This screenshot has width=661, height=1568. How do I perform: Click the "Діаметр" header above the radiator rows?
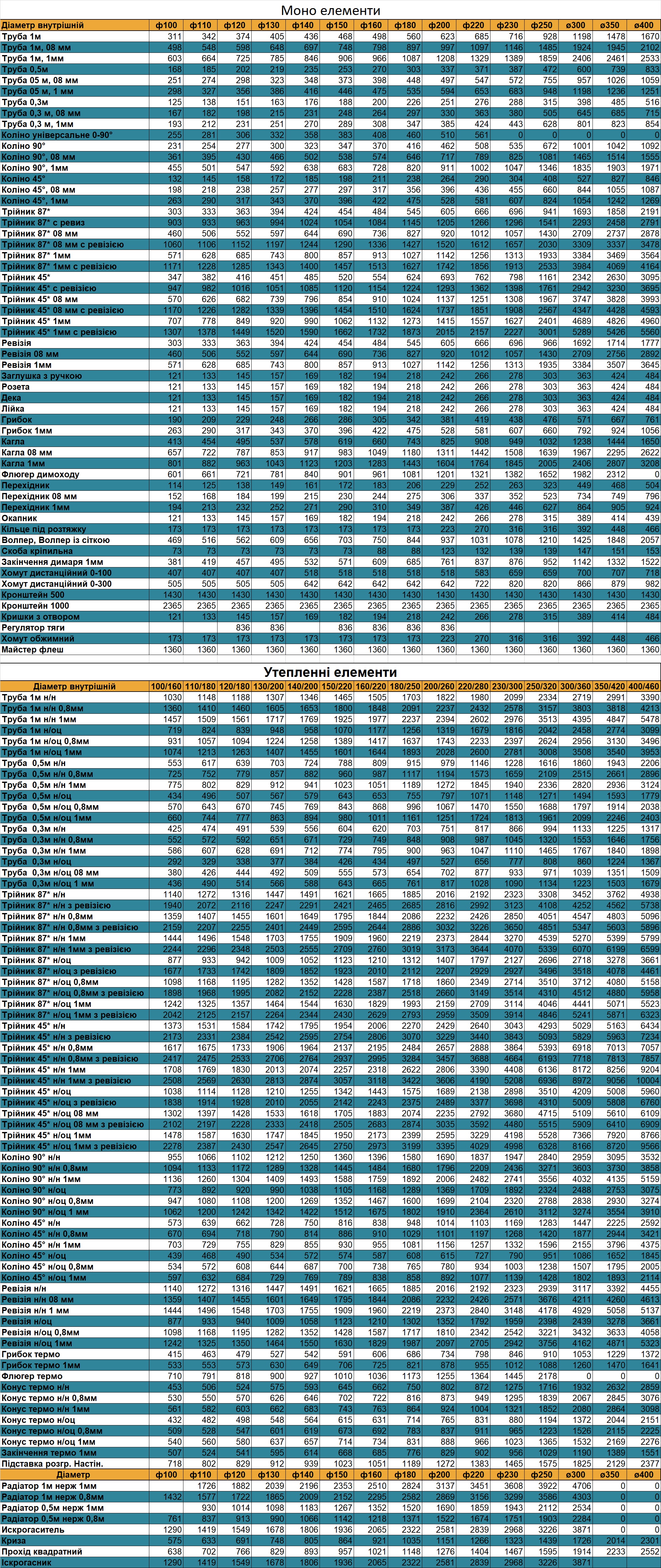point(73,1475)
